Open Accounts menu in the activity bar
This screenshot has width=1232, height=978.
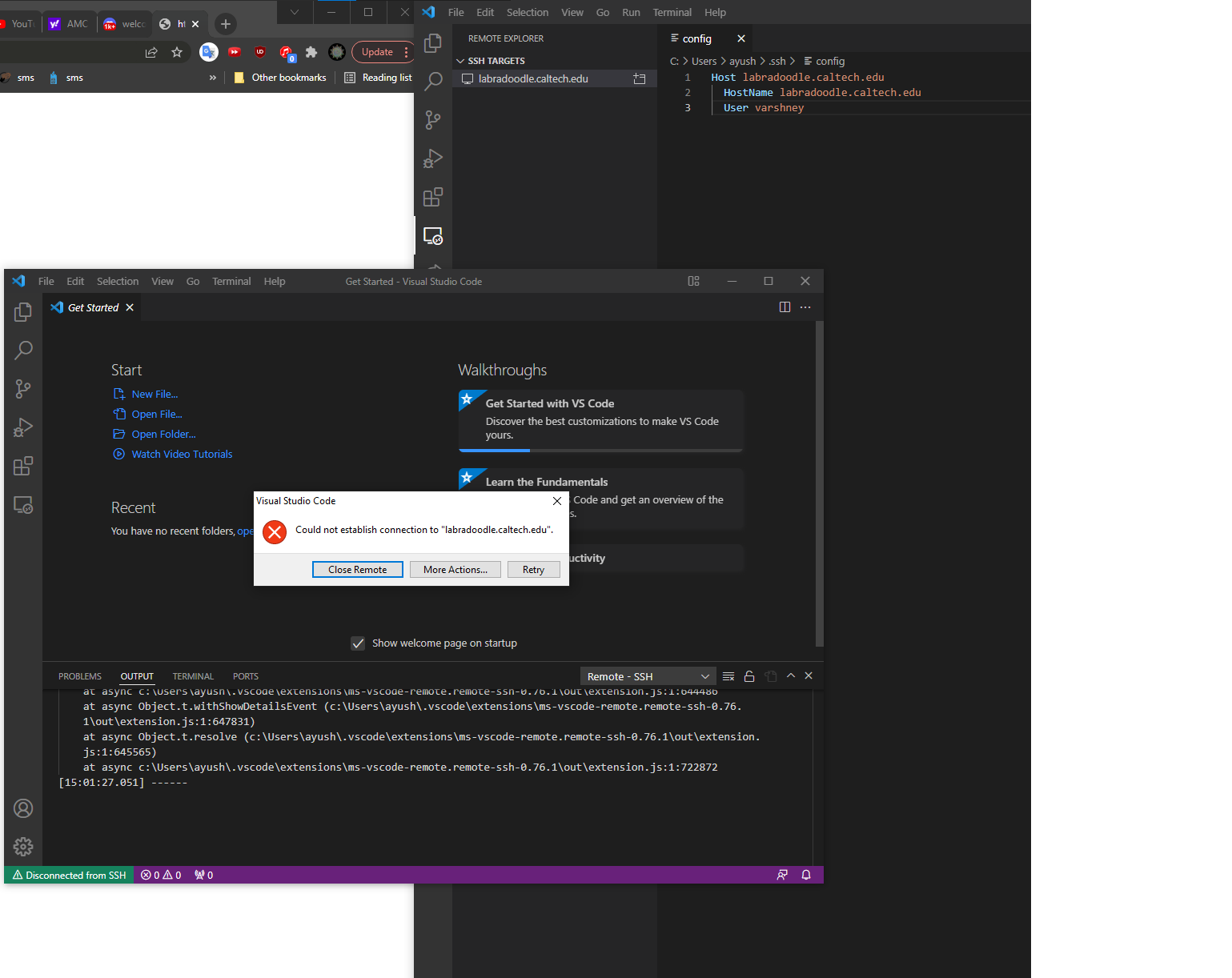click(x=23, y=808)
